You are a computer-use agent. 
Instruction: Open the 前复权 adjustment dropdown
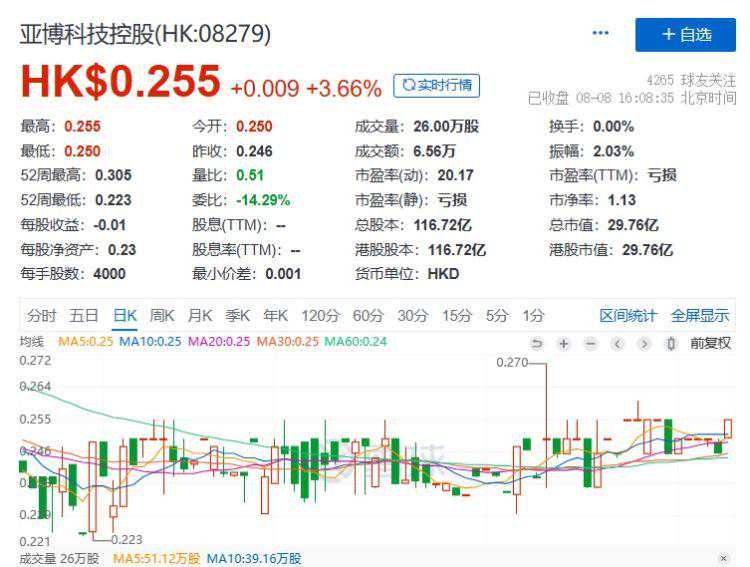tap(710, 343)
